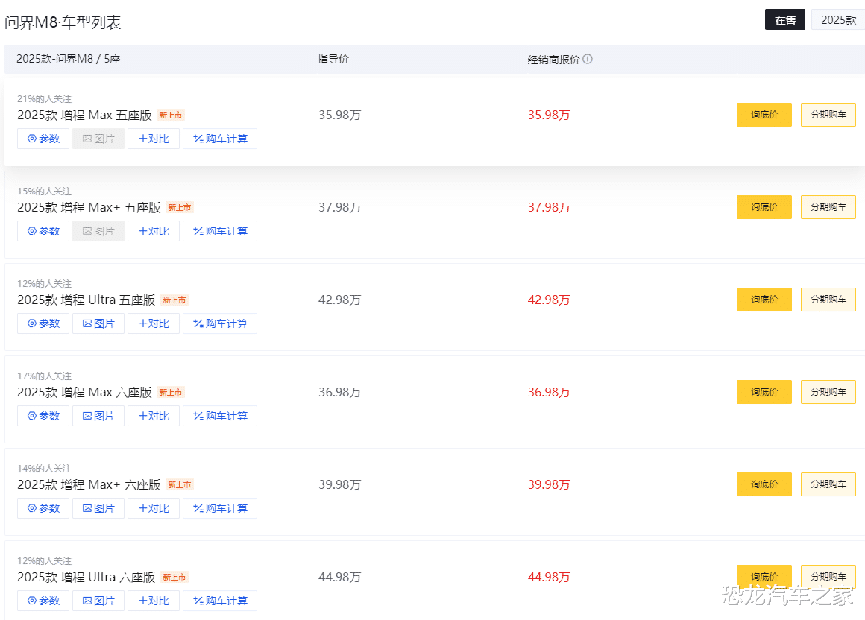This screenshot has width=865, height=620.
Task: Open the 2025款 增程 Max+ 五座版 link
Action: click(x=89, y=208)
